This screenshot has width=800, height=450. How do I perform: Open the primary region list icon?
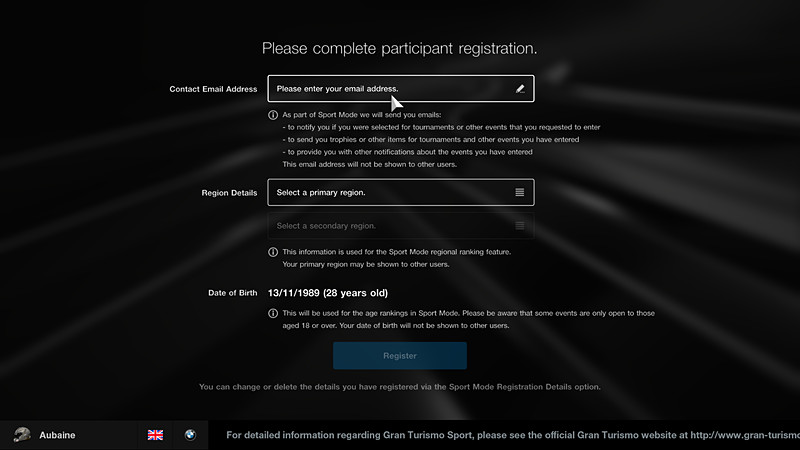[x=519, y=192]
